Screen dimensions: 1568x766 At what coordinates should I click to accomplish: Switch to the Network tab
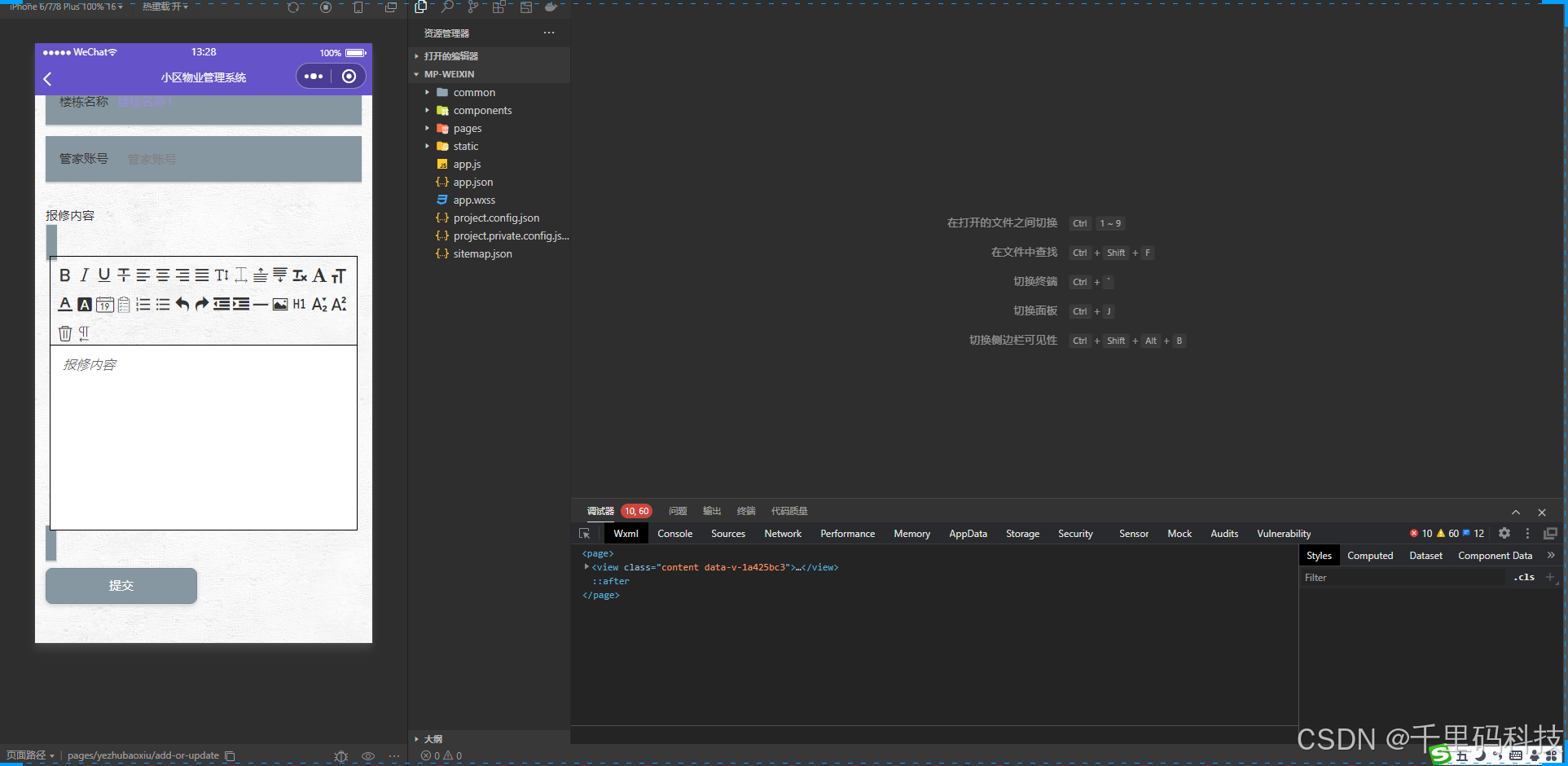tap(783, 534)
